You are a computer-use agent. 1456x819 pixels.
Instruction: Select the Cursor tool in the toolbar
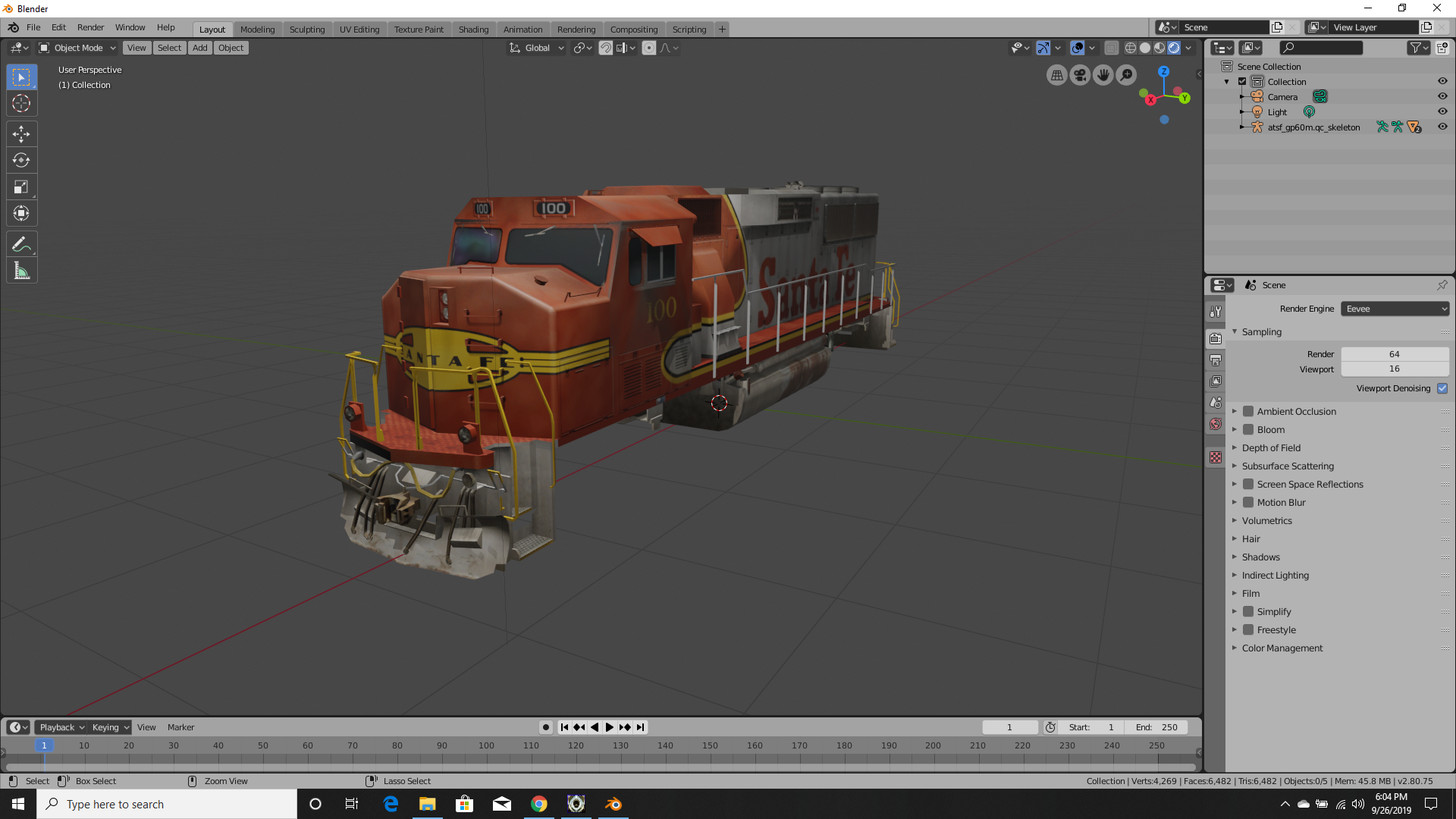21,103
